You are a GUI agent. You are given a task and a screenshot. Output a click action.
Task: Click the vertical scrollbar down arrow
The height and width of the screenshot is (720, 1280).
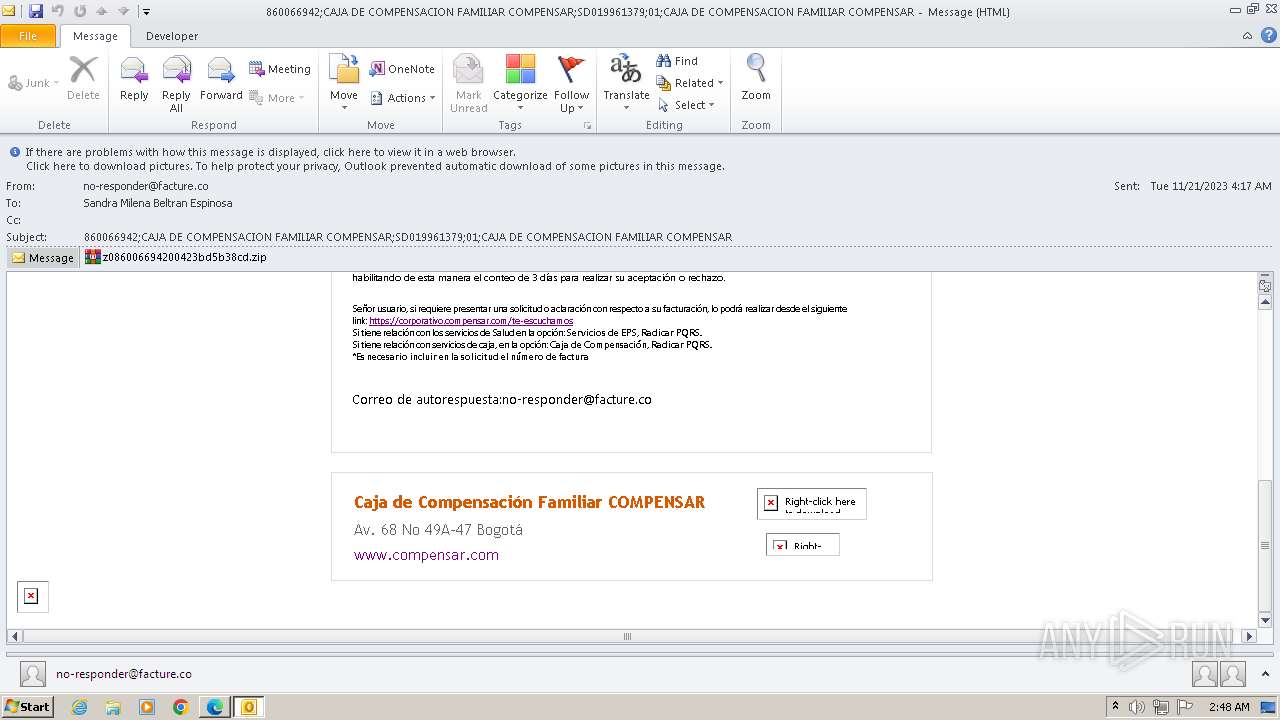click(1265, 621)
